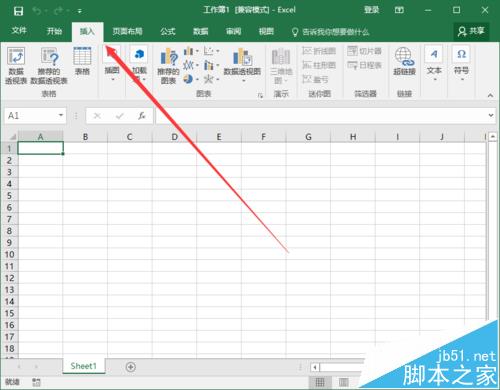500x390 pixels.
Task: Switch to the 页面布局 tab
Action: click(127, 31)
